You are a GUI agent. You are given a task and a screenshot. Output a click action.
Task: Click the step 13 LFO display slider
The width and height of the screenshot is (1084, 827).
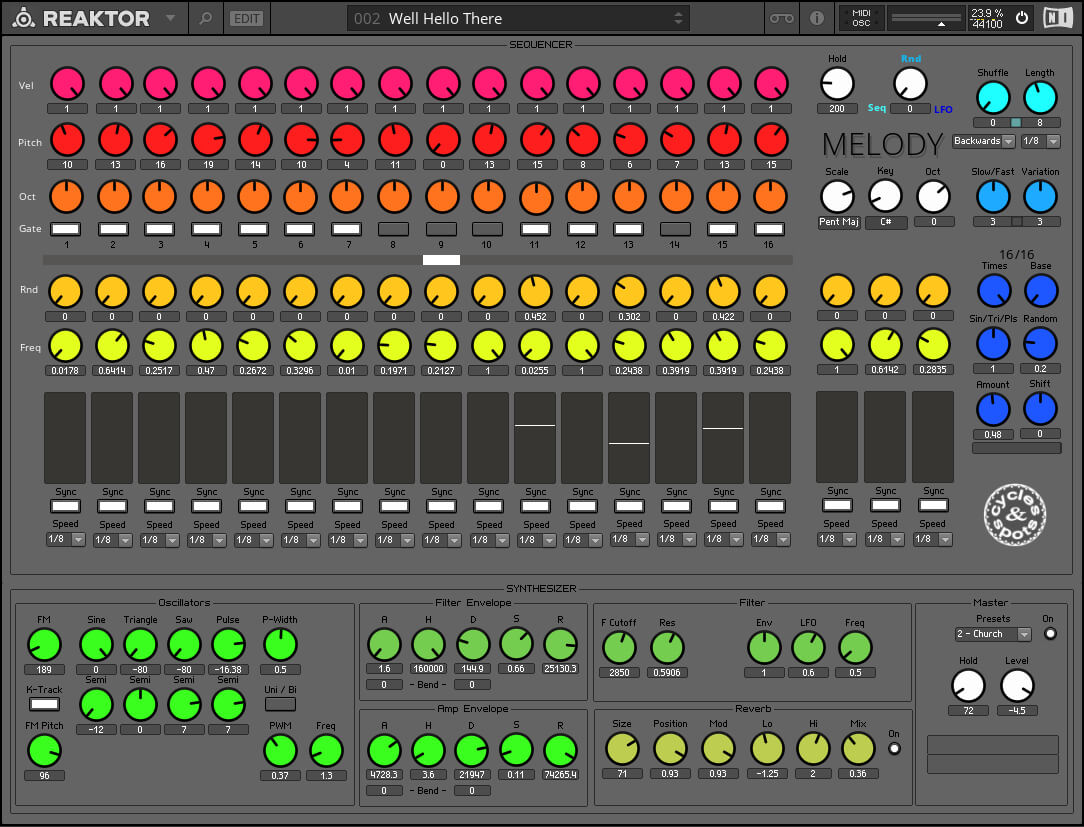[629, 438]
